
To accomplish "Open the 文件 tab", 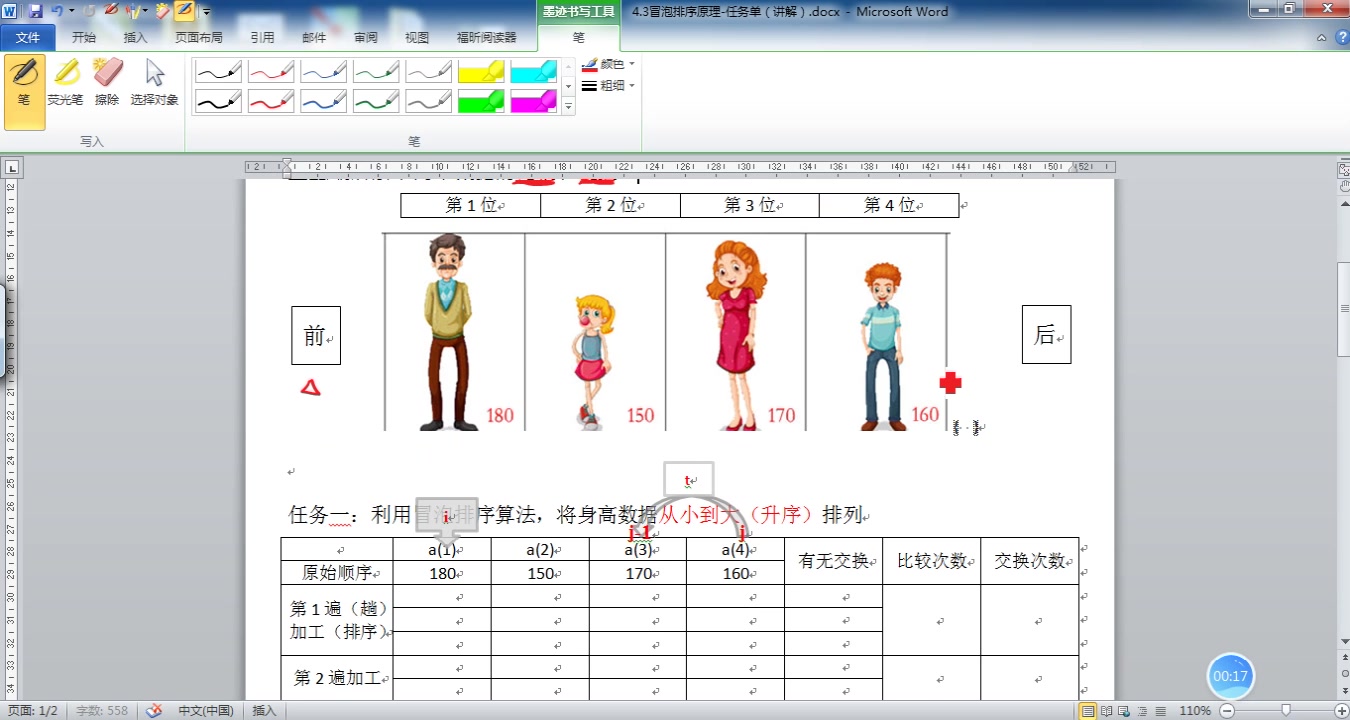I will (28, 37).
